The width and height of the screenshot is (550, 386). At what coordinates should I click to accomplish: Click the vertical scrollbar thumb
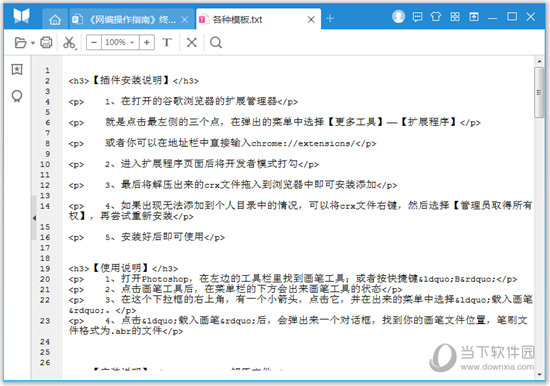click(x=539, y=93)
